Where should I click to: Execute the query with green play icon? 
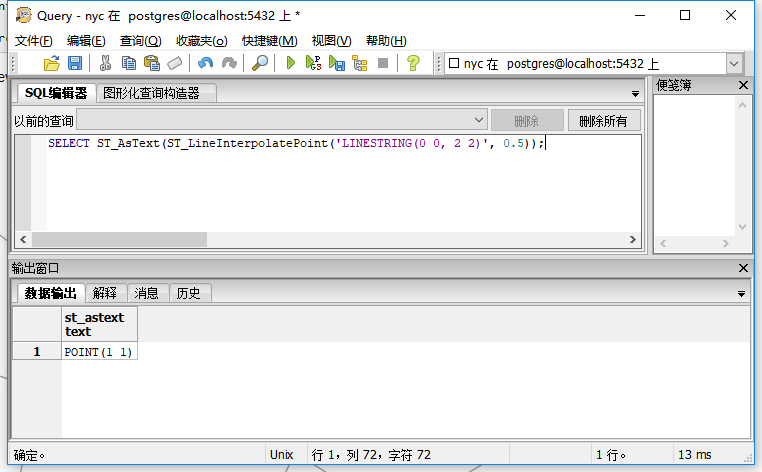291,63
